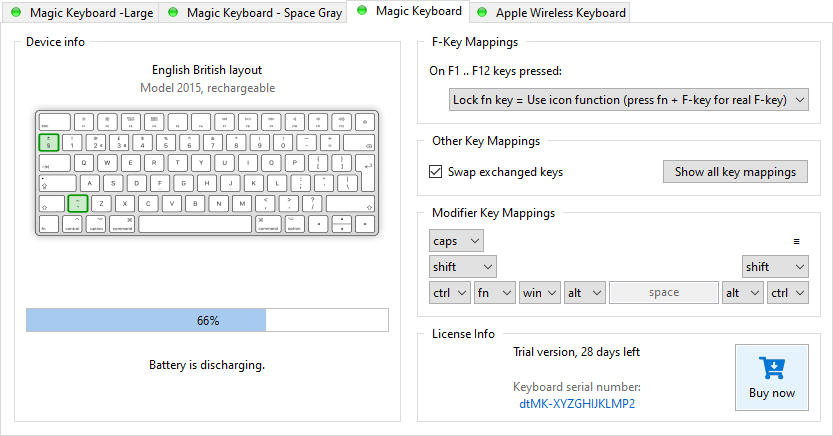833x436 pixels.
Task: Click the Model 2015, rechargeable text
Action: (x=207, y=88)
